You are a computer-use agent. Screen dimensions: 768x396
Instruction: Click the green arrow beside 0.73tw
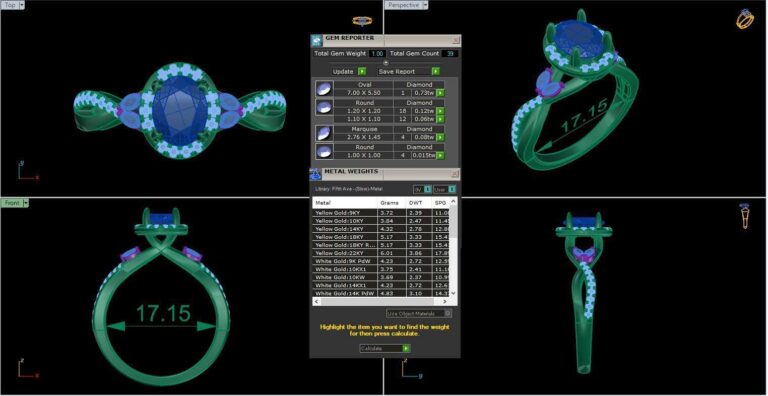tap(440, 93)
